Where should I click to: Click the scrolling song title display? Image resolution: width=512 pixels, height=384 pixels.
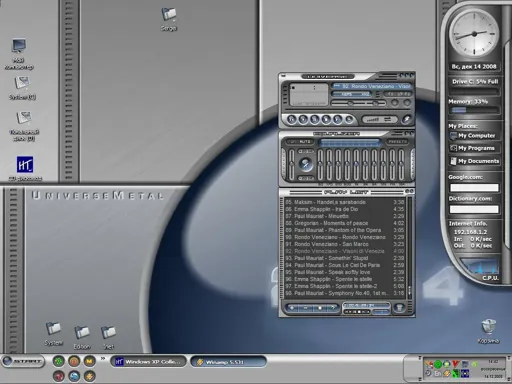click(x=371, y=86)
